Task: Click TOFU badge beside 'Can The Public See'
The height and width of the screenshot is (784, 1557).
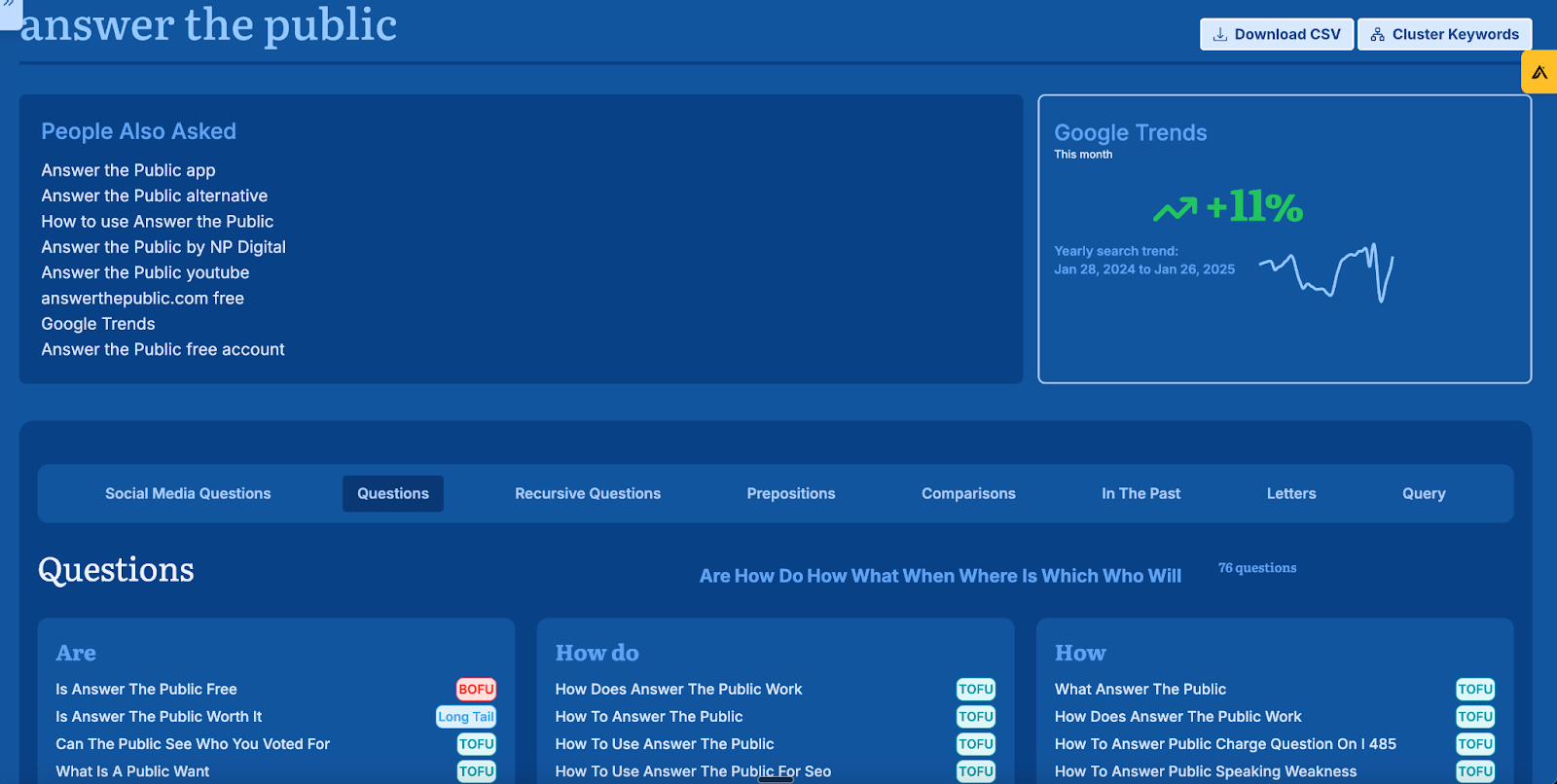Action: 477,744
